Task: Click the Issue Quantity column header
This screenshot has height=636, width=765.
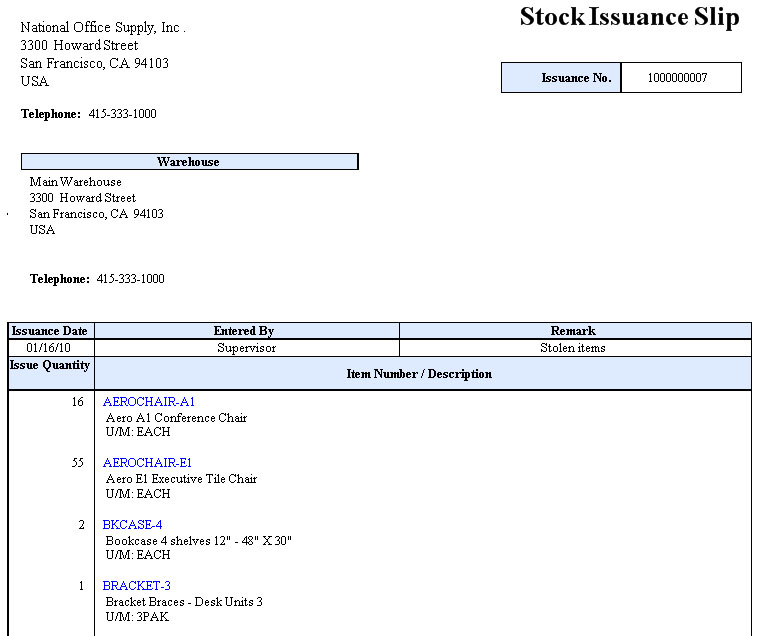Action: (50, 366)
